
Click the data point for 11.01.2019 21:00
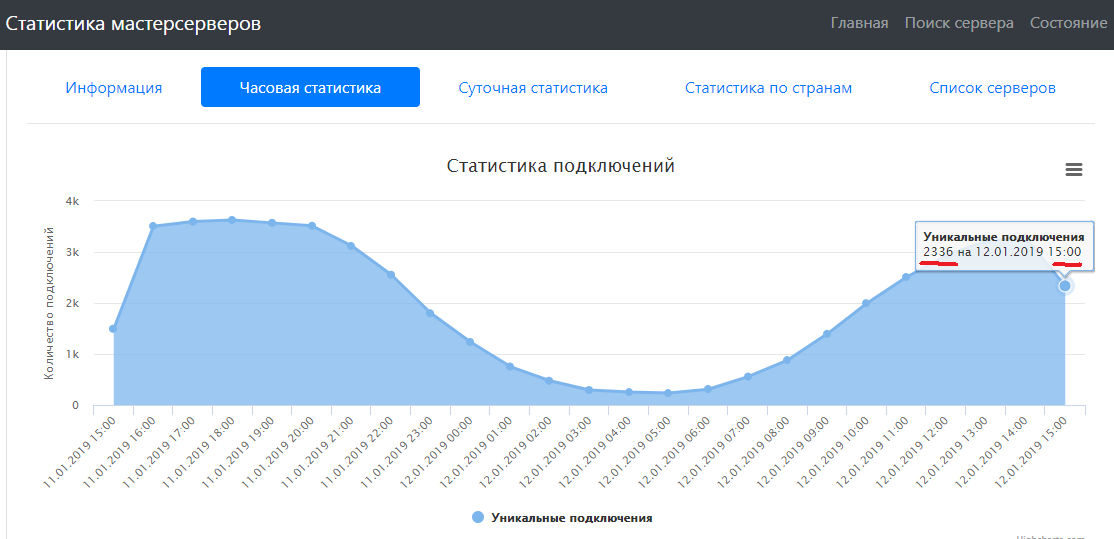351,246
